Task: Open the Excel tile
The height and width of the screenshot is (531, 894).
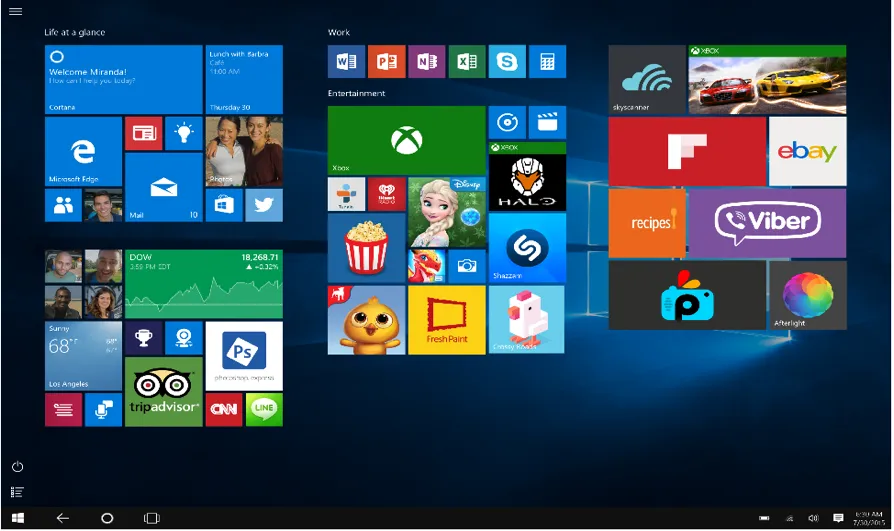Action: click(467, 62)
